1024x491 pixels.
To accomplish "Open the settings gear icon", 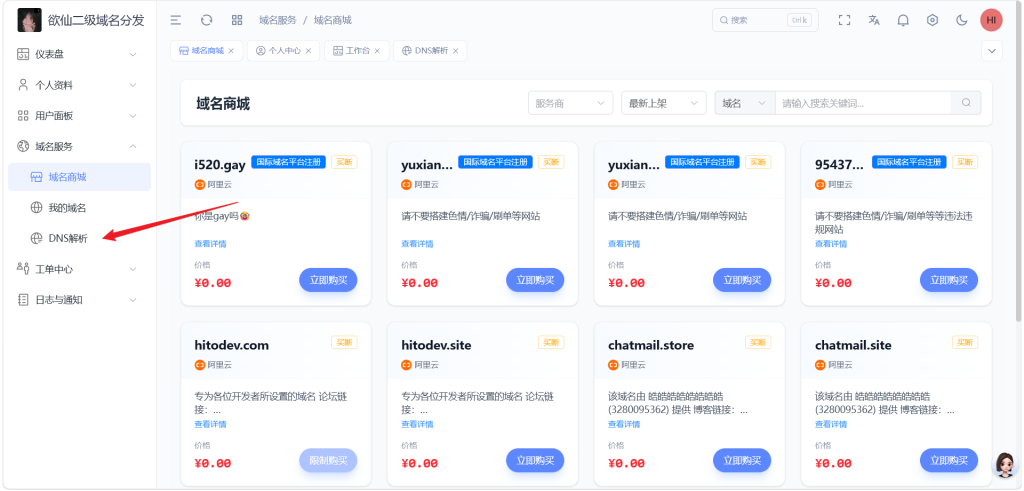I will [932, 20].
